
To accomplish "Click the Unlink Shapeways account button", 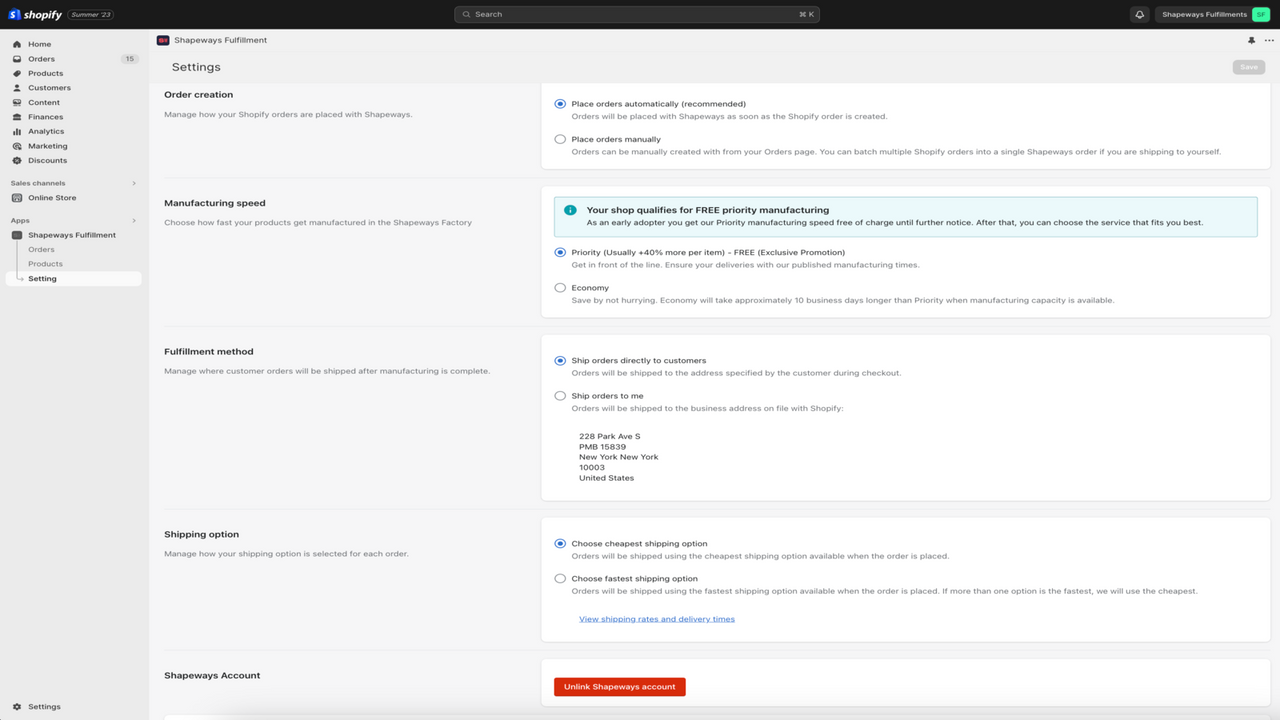I will click(620, 687).
